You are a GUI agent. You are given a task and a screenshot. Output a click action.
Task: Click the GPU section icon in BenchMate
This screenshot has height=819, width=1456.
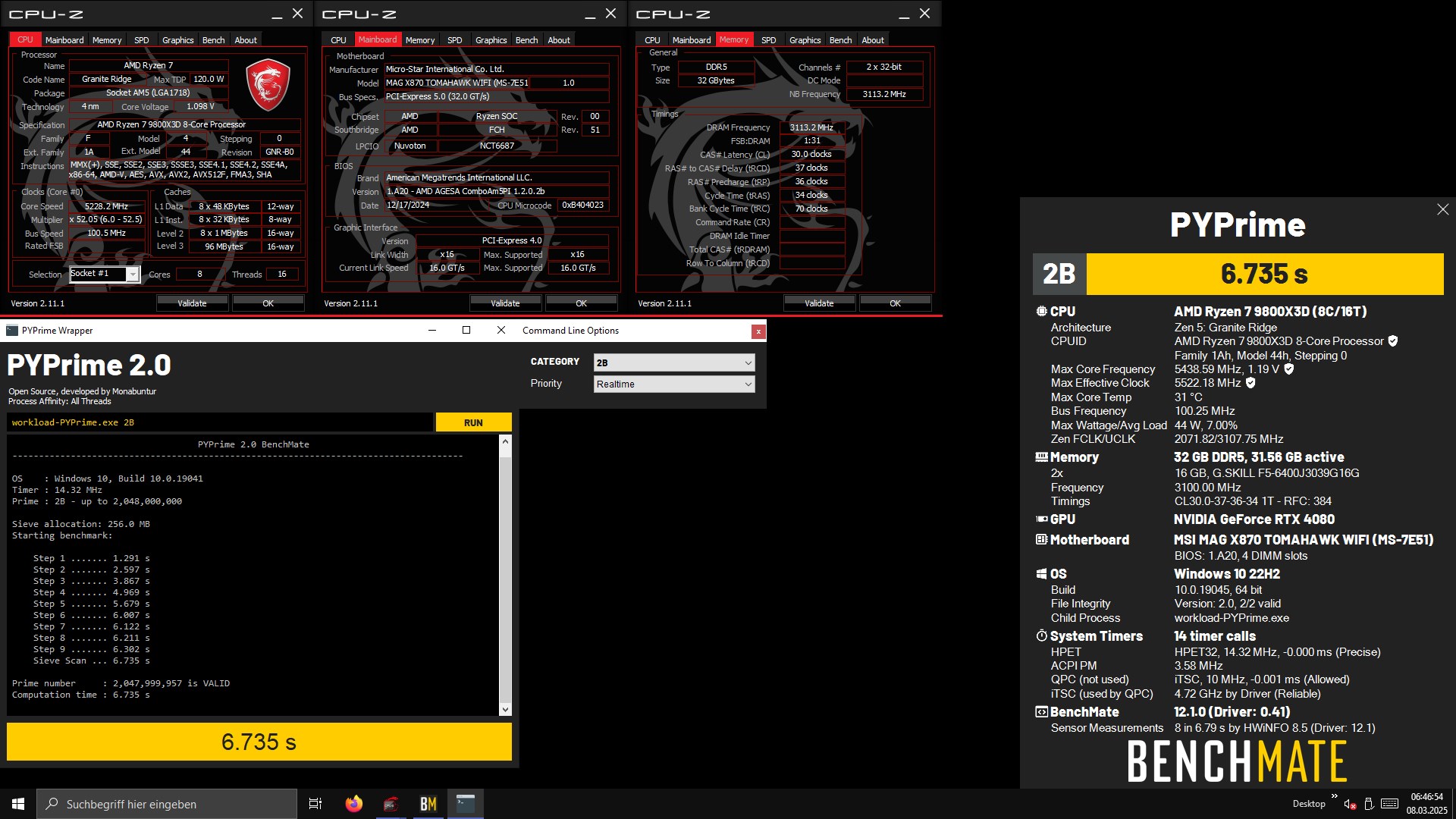pos(1041,519)
